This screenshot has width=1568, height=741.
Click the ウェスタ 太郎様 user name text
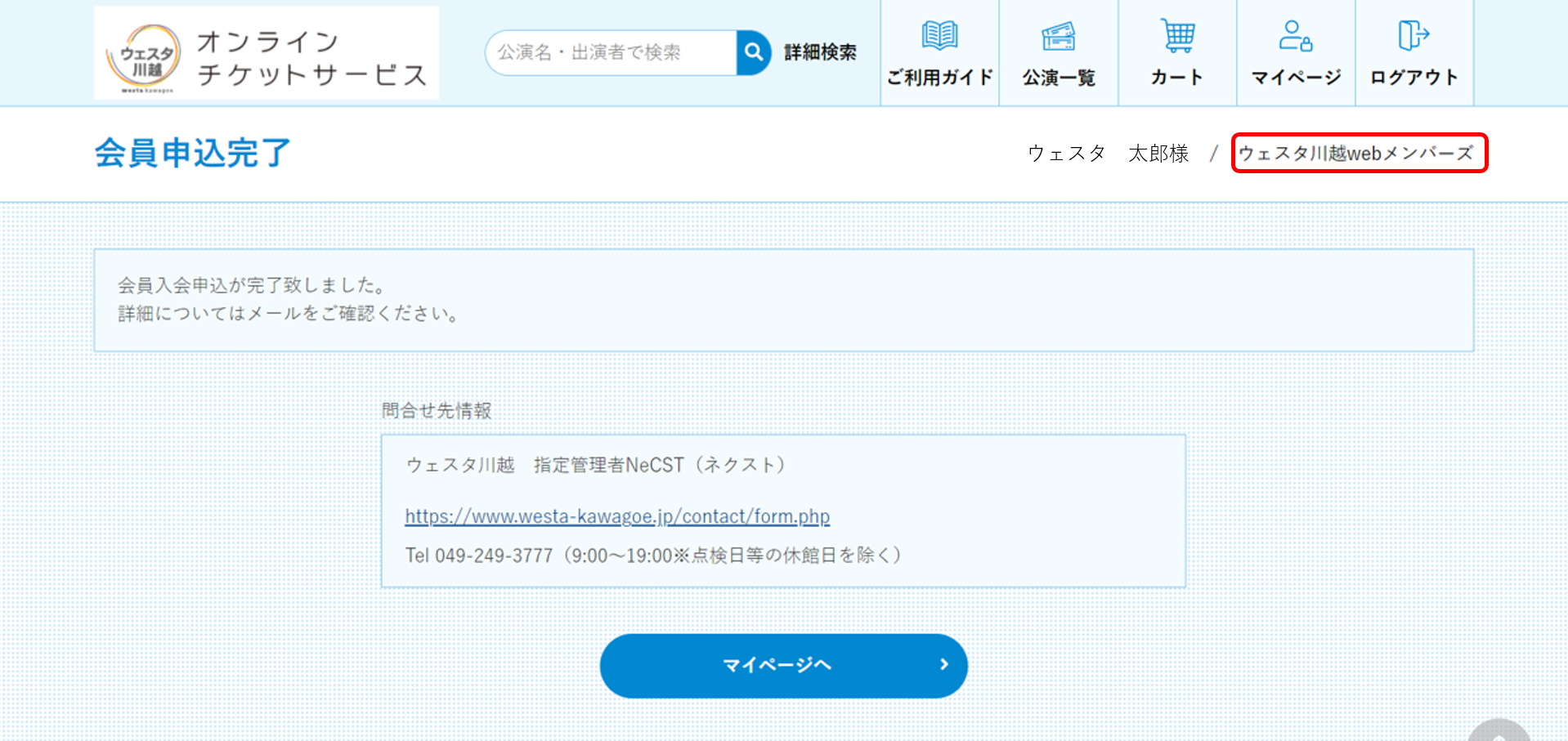click(1108, 153)
